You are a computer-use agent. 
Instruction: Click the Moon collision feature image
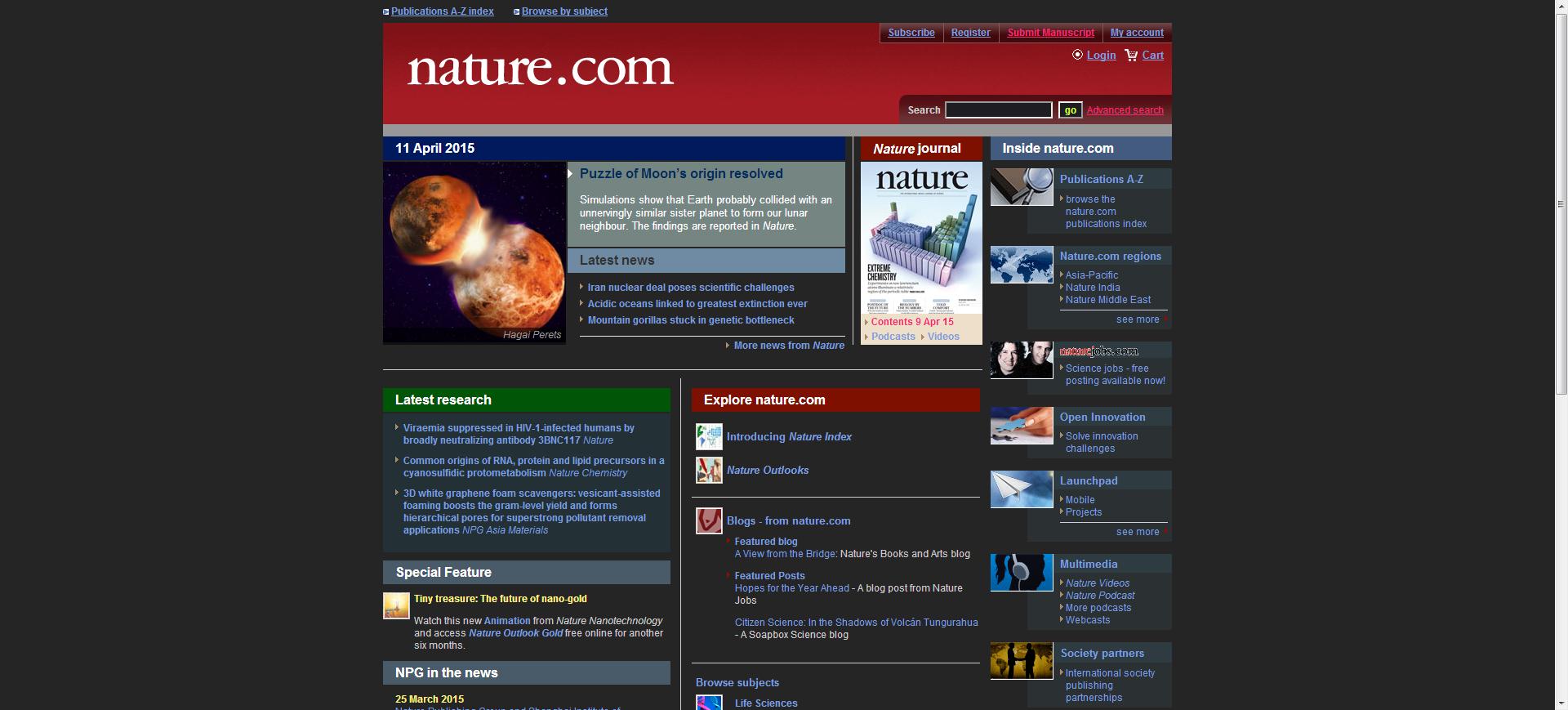pyautogui.click(x=474, y=252)
